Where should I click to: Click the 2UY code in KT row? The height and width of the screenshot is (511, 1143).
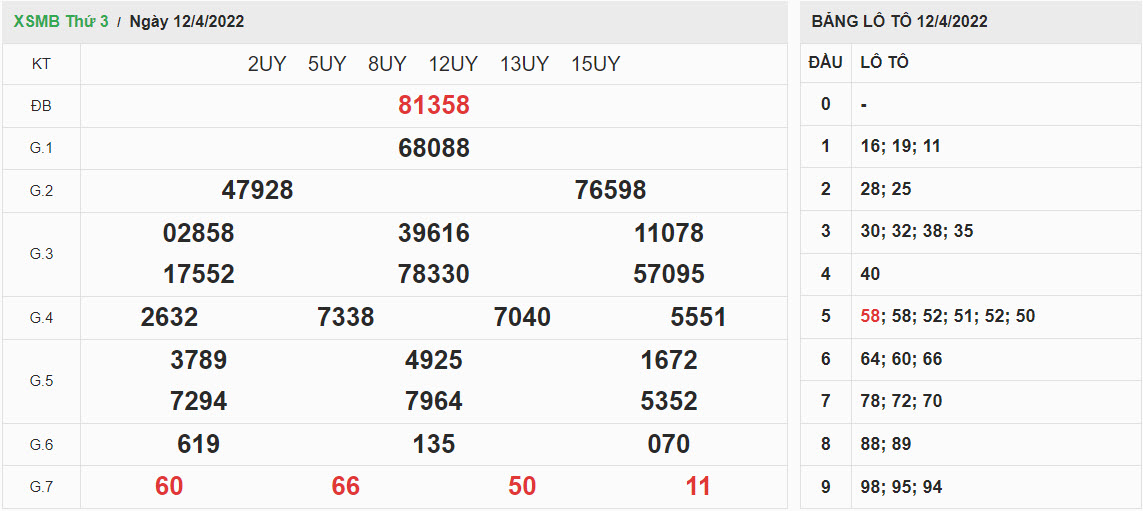point(266,64)
